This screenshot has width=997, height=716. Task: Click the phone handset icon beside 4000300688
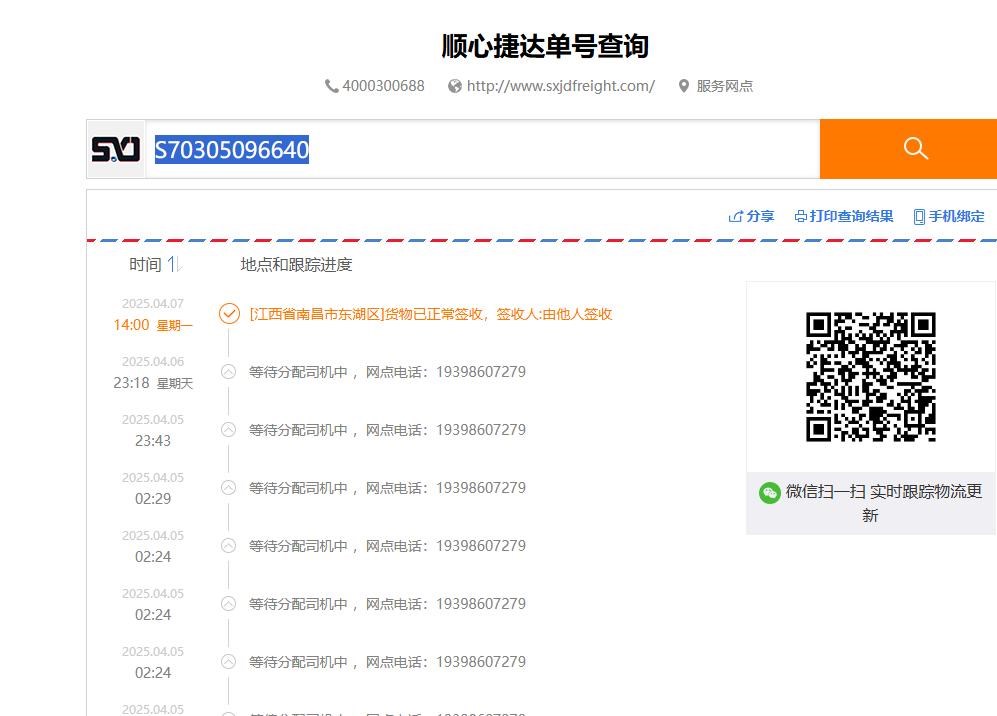pos(331,86)
